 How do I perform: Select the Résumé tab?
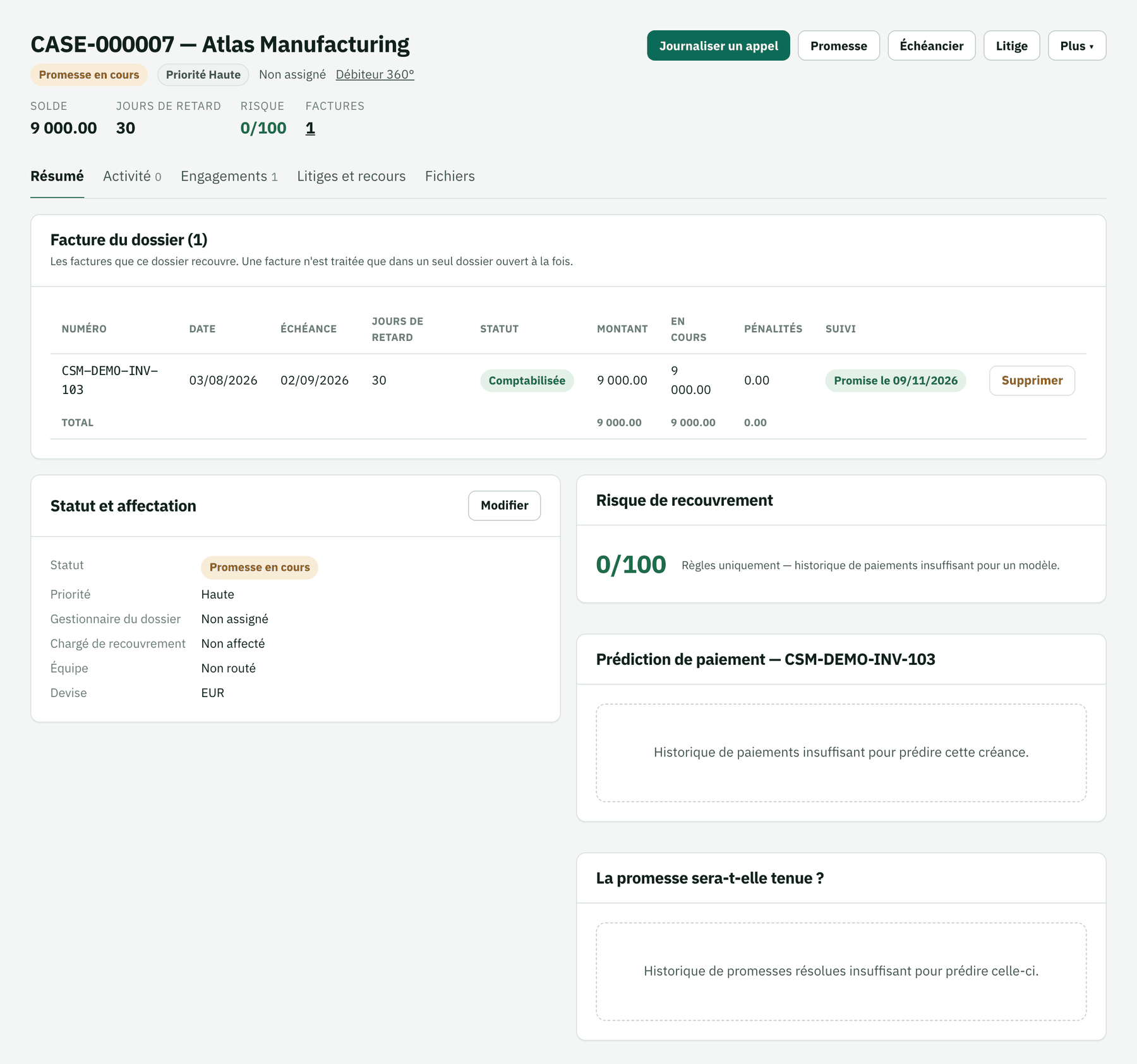tap(57, 176)
